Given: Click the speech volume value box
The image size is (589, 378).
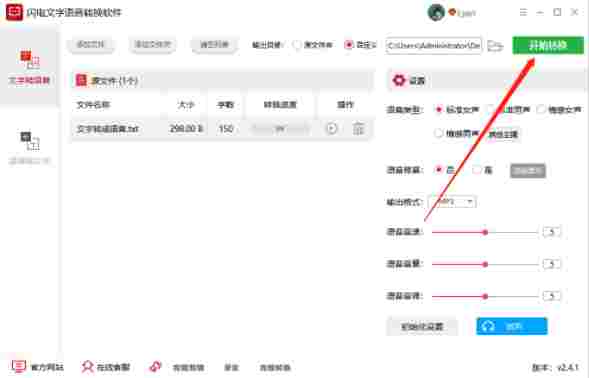Looking at the screenshot, I should [x=551, y=264].
